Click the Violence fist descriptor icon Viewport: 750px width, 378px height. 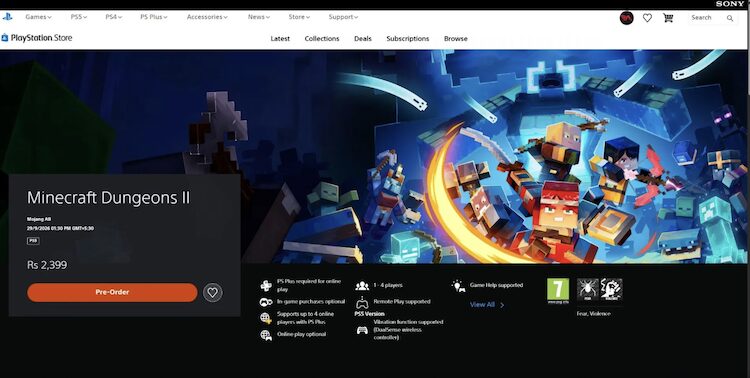coord(611,289)
